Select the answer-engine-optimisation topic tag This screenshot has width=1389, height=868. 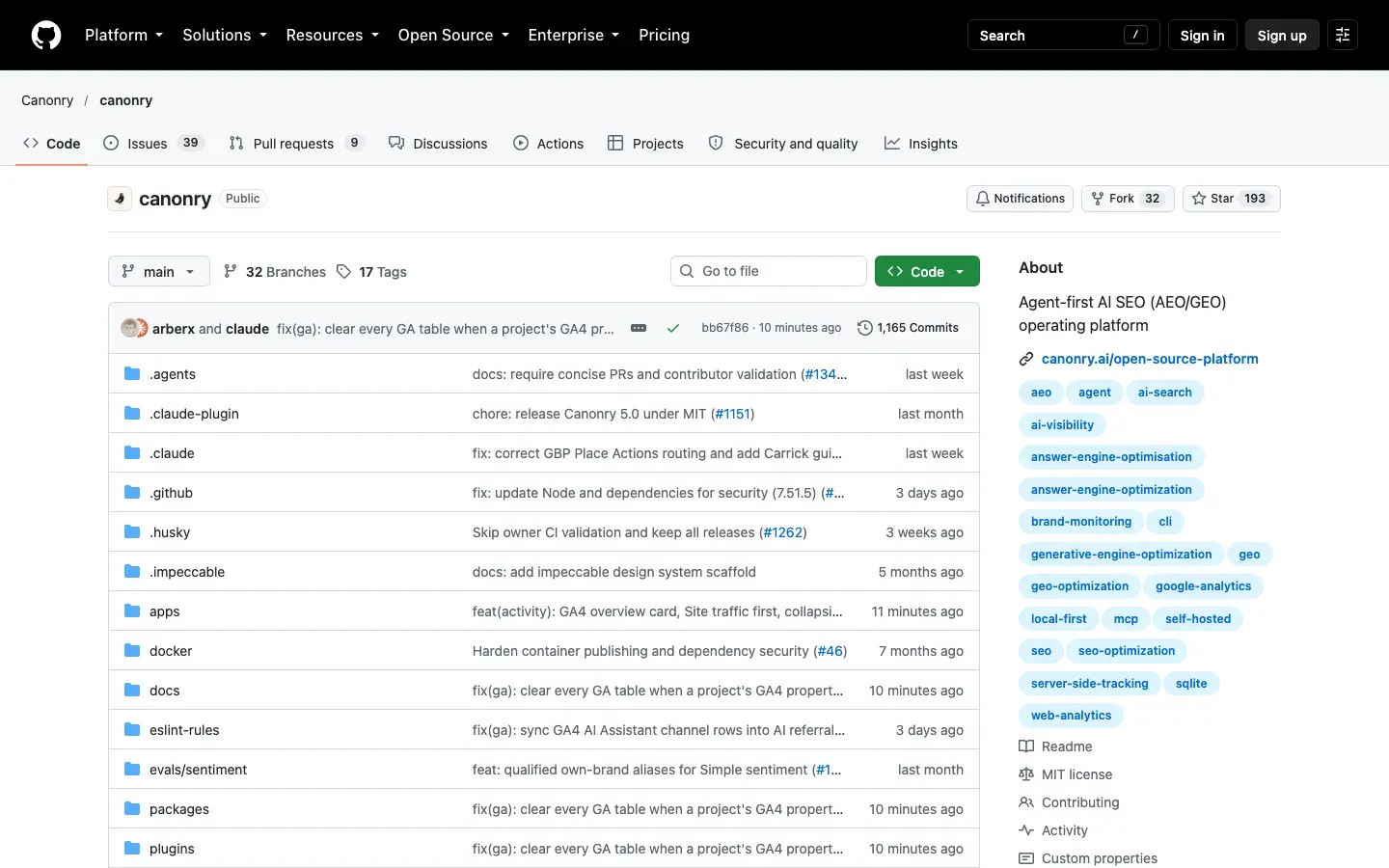point(1111,457)
